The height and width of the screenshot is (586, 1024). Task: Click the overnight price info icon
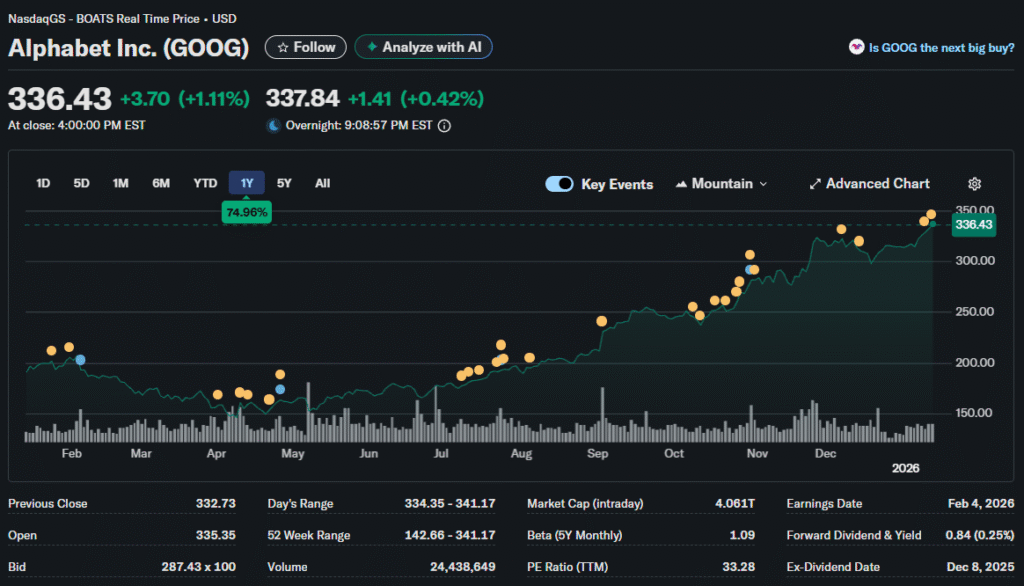445,126
